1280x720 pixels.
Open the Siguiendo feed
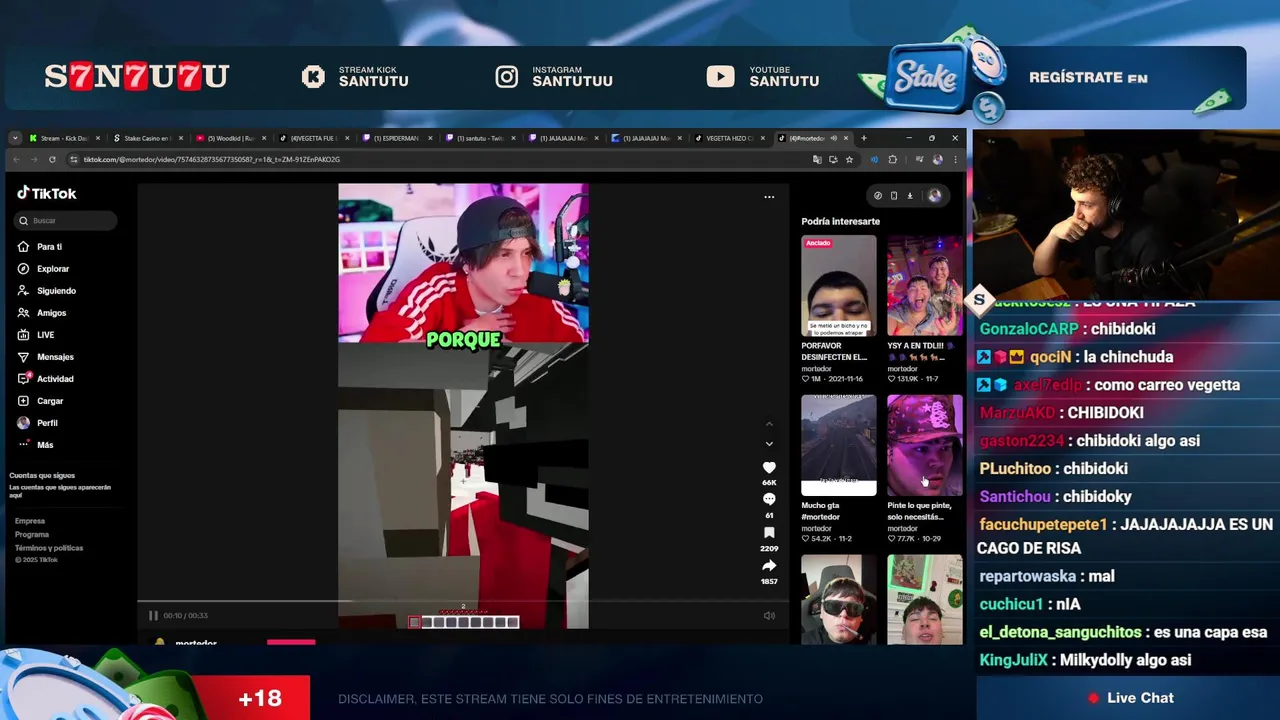[46, 291]
